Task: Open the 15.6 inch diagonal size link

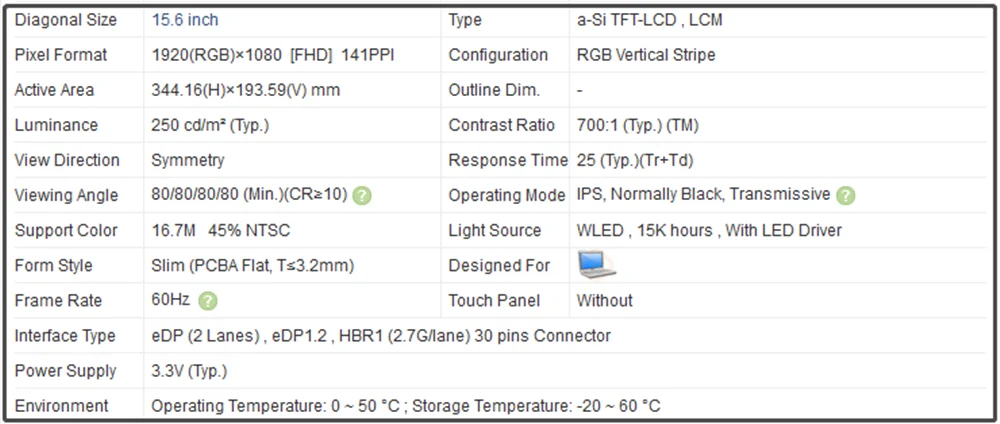Action: [x=185, y=20]
